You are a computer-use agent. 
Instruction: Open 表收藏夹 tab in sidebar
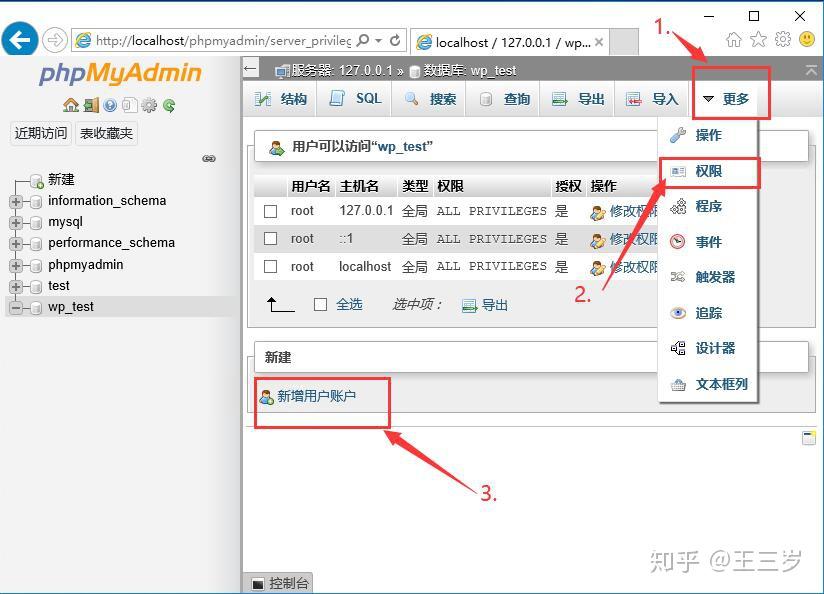106,133
